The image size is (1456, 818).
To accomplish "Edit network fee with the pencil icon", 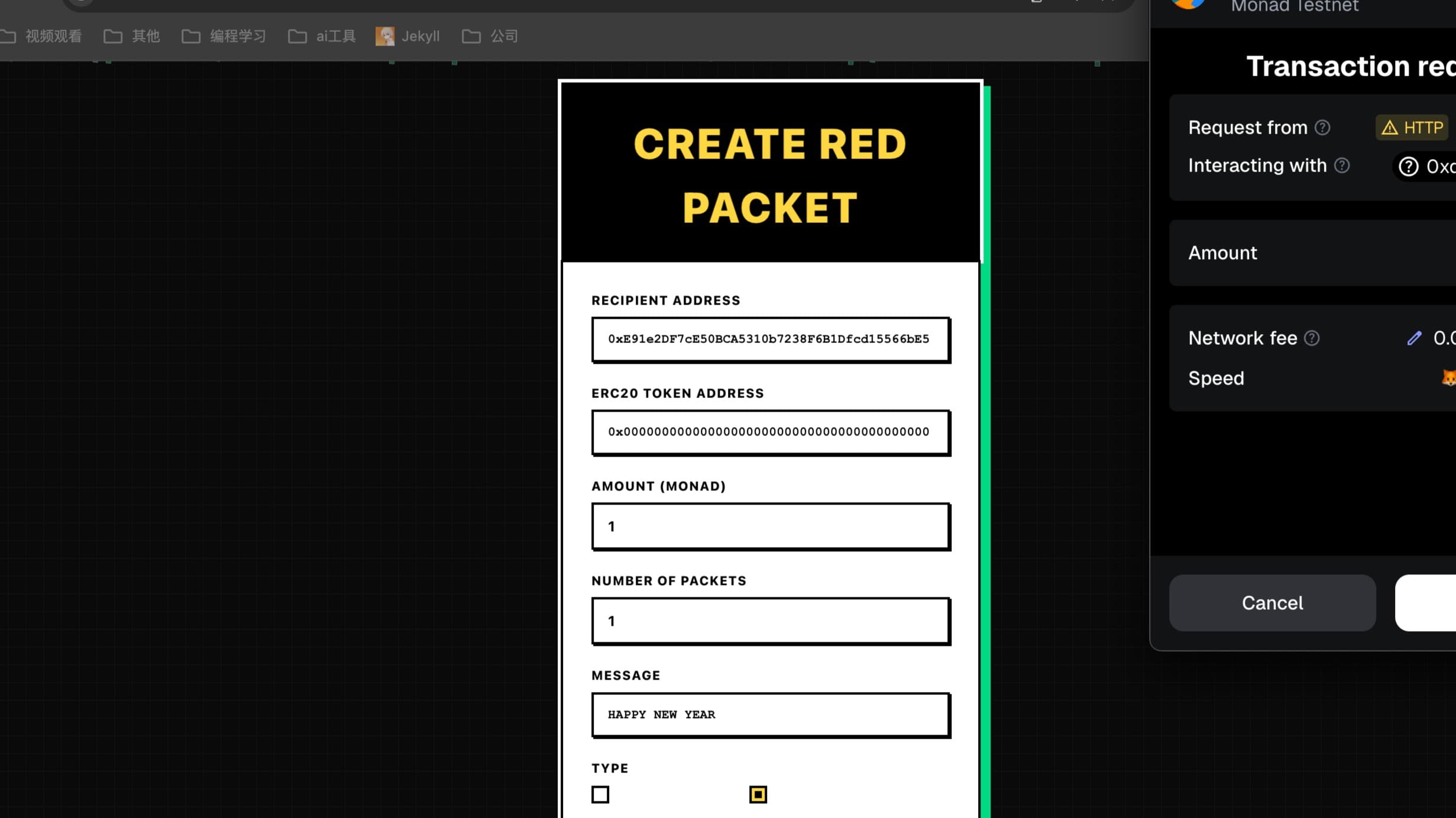I will [1414, 338].
